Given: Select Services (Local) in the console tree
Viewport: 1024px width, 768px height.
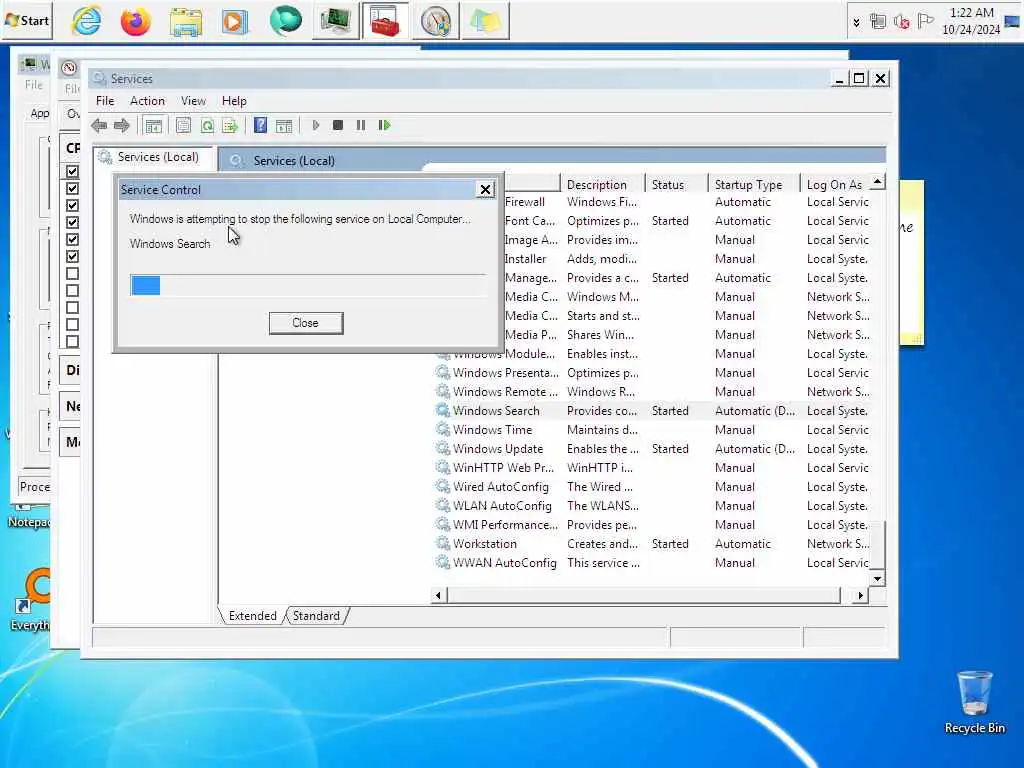Looking at the screenshot, I should (x=157, y=157).
